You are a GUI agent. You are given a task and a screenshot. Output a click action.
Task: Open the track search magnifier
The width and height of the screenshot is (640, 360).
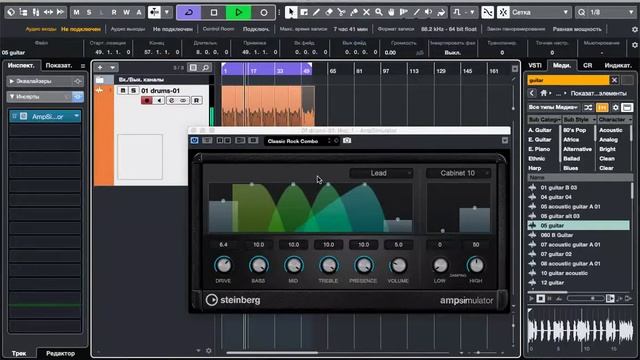(206, 67)
